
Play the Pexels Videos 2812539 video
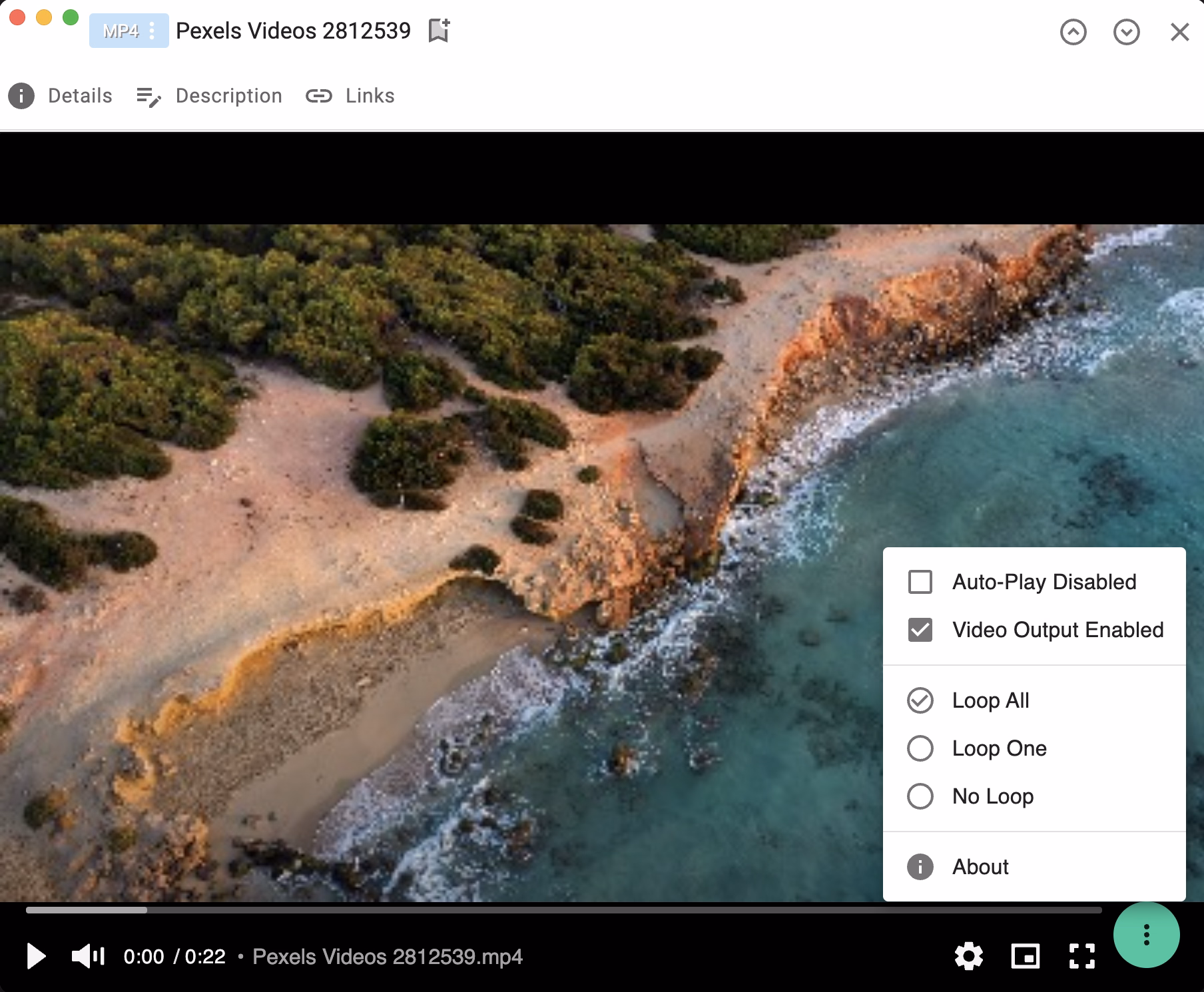click(38, 956)
